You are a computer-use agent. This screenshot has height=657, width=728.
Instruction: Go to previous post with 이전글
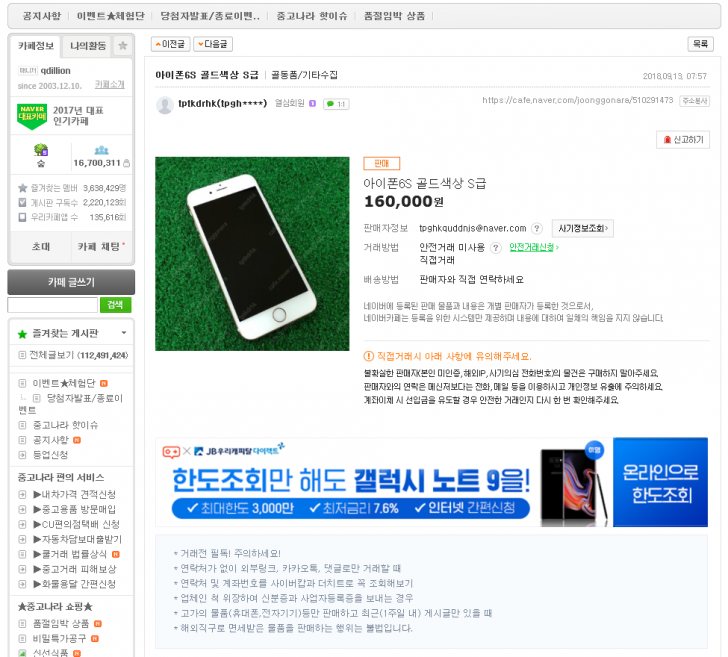[x=169, y=44]
